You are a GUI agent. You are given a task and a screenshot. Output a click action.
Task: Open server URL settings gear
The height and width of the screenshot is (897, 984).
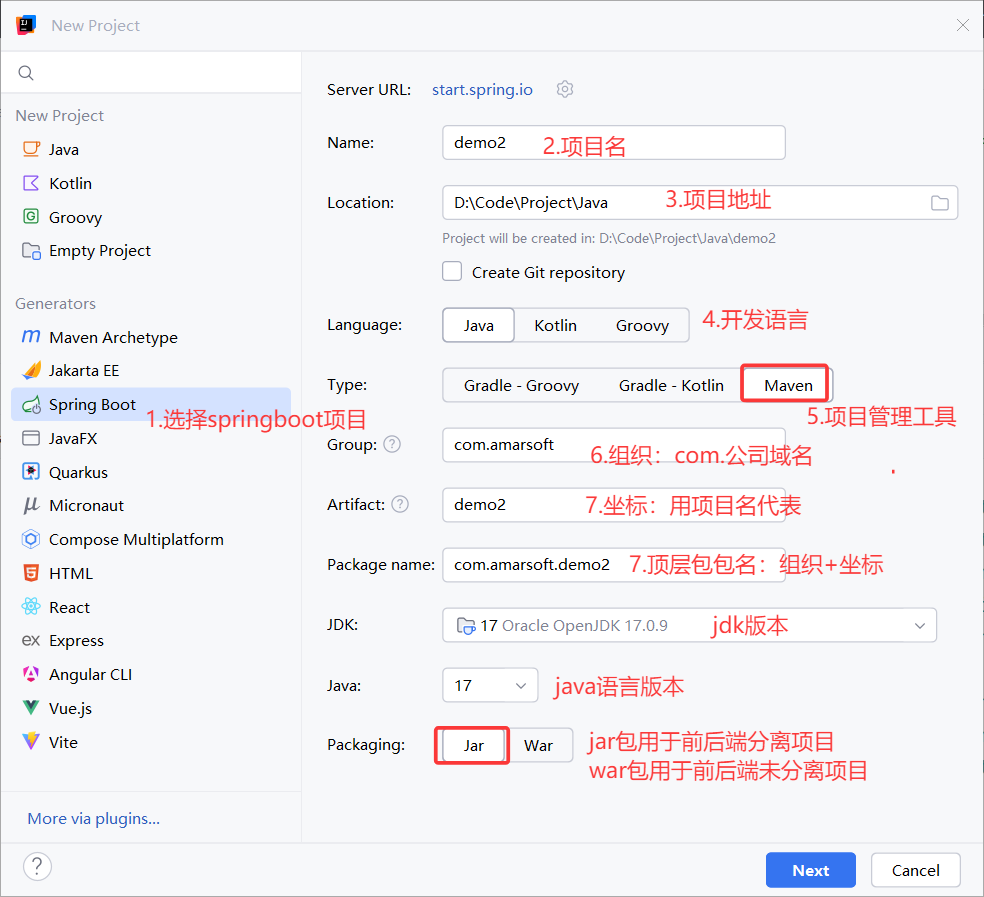click(565, 89)
